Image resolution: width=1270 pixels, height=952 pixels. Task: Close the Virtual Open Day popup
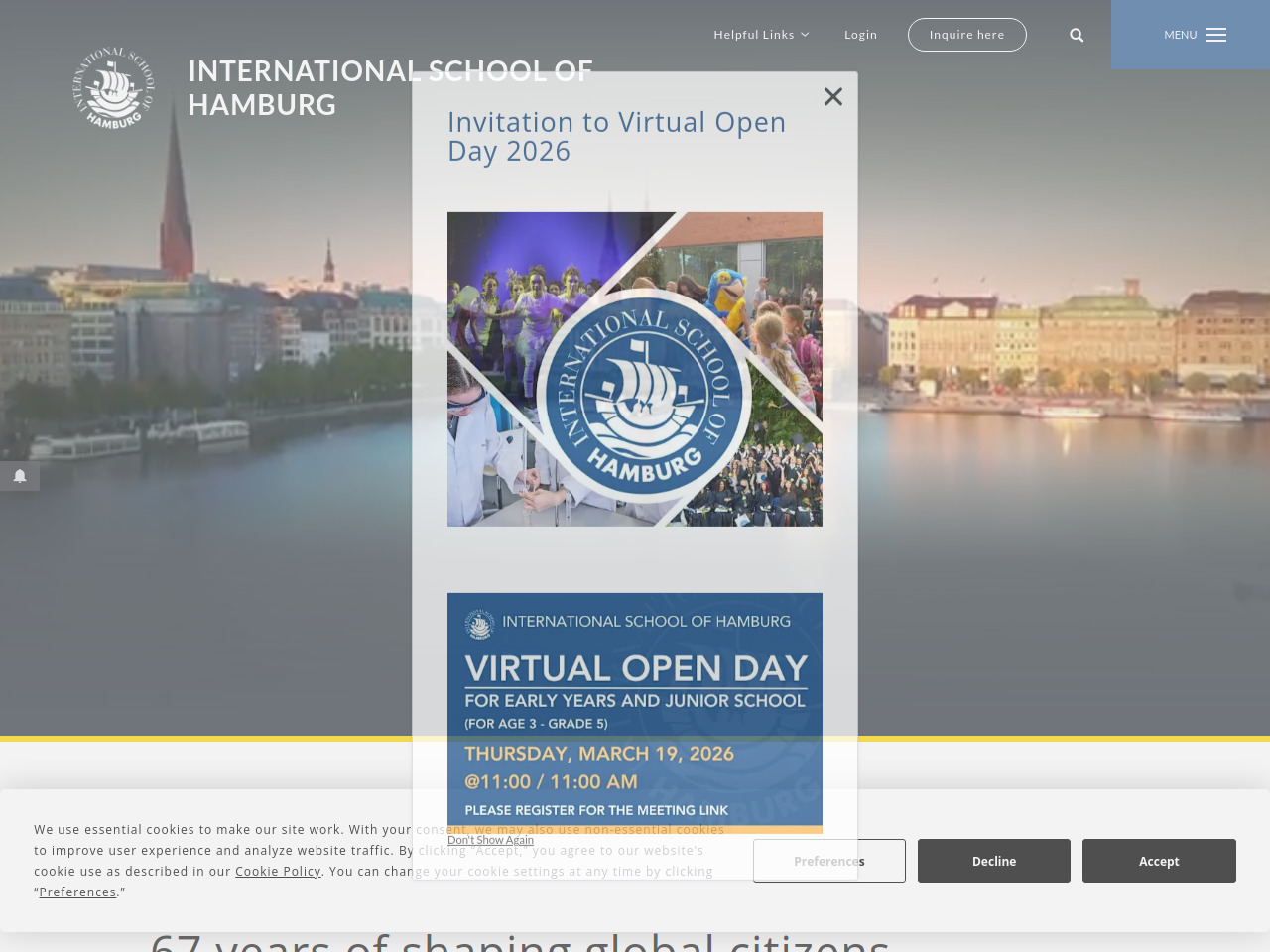(832, 96)
